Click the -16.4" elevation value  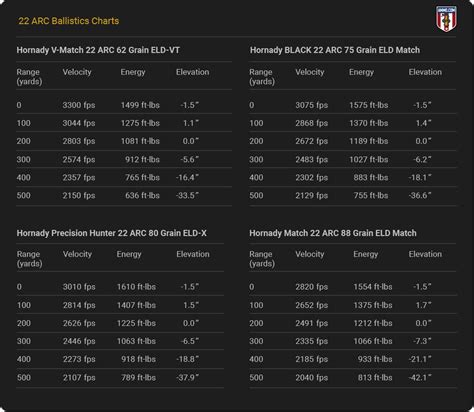pos(187,178)
